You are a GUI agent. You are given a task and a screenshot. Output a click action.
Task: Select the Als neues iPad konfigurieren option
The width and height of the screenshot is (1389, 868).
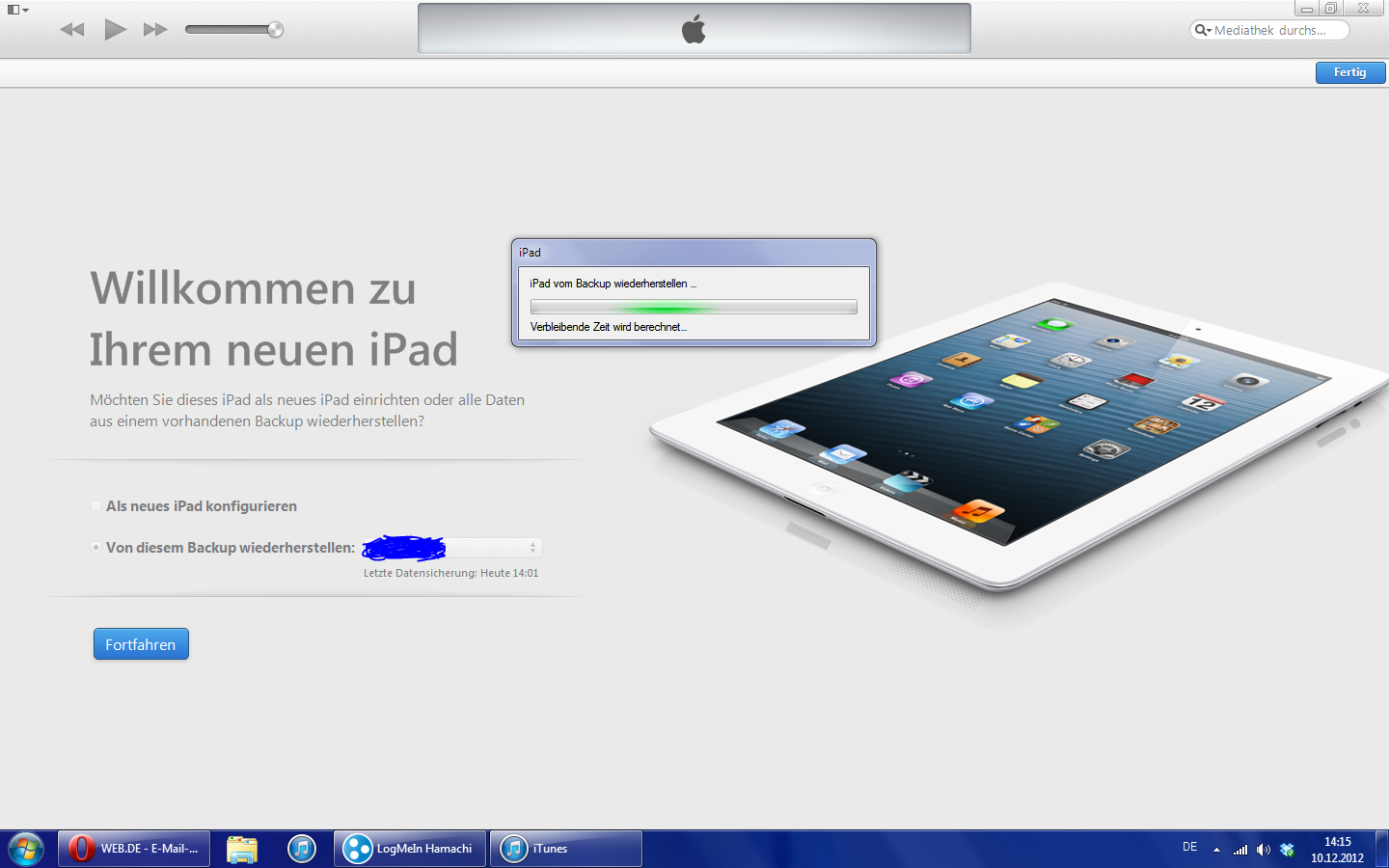pos(95,505)
